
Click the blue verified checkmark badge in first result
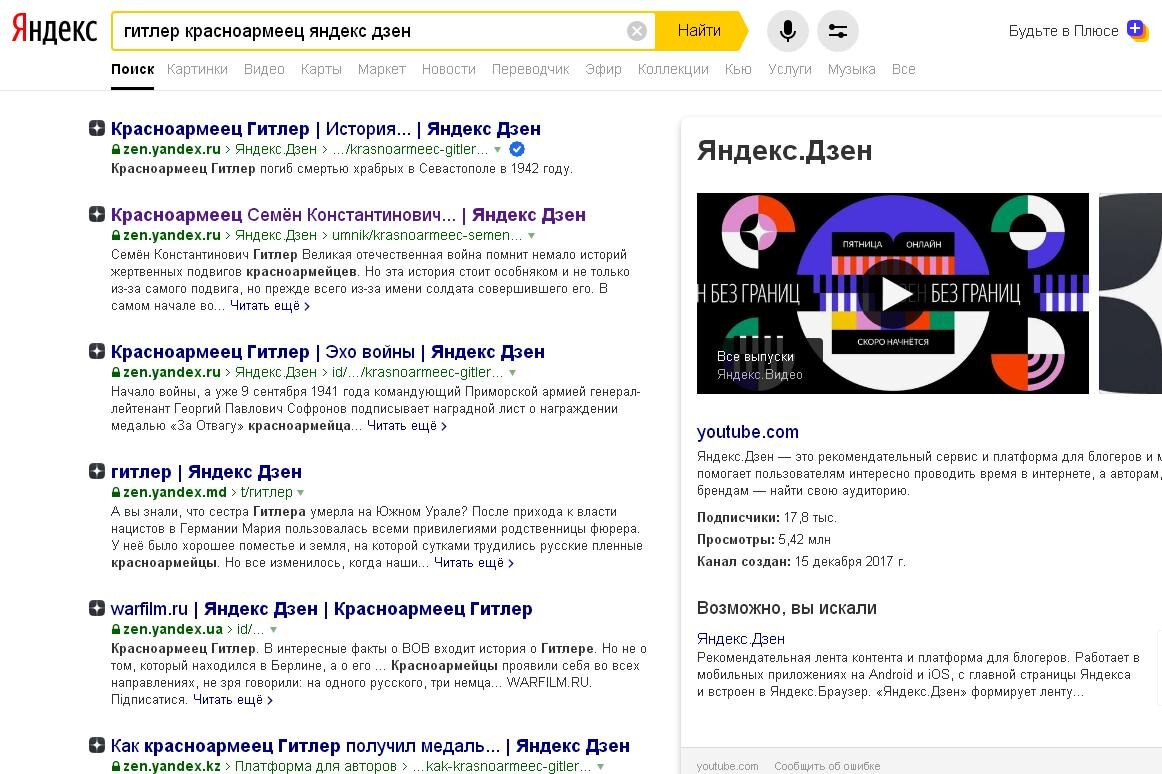click(x=517, y=149)
